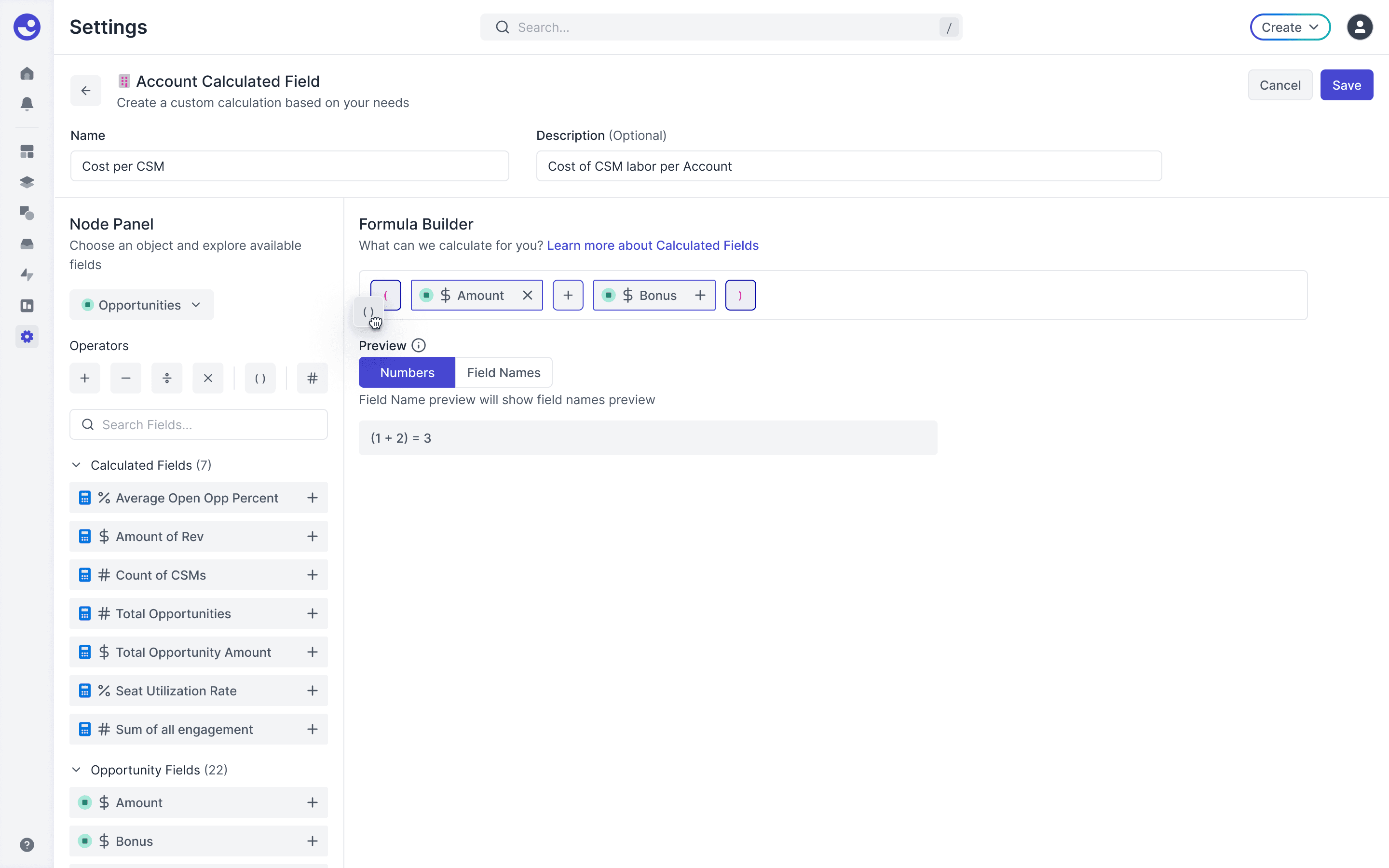Add the plus operator
Viewport: 1389px width, 868px height.
pos(85,379)
